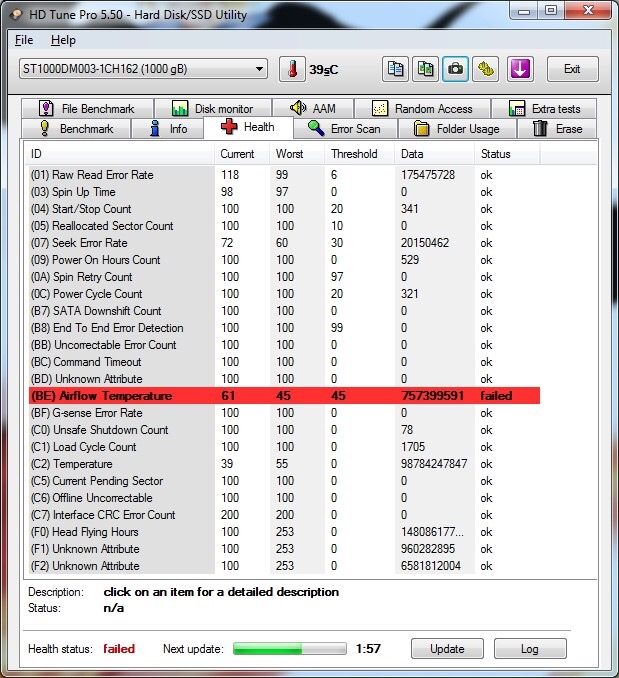Click the Update button

447,649
